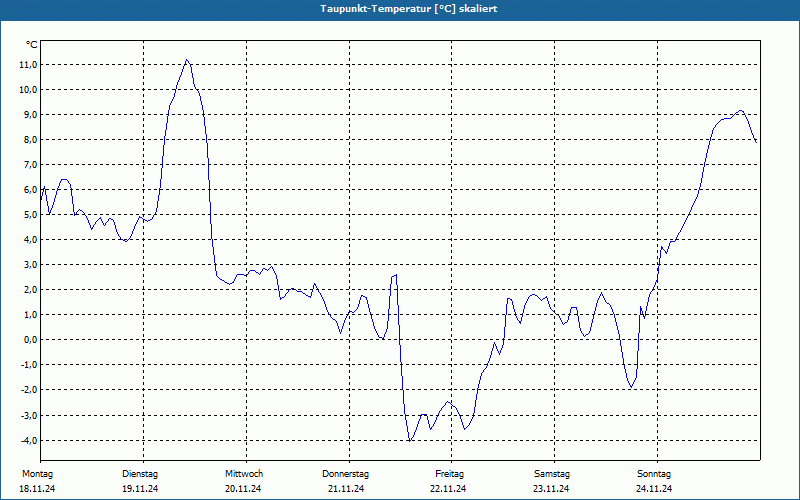
Task: Select the date 21.11.24
Action: click(x=346, y=489)
